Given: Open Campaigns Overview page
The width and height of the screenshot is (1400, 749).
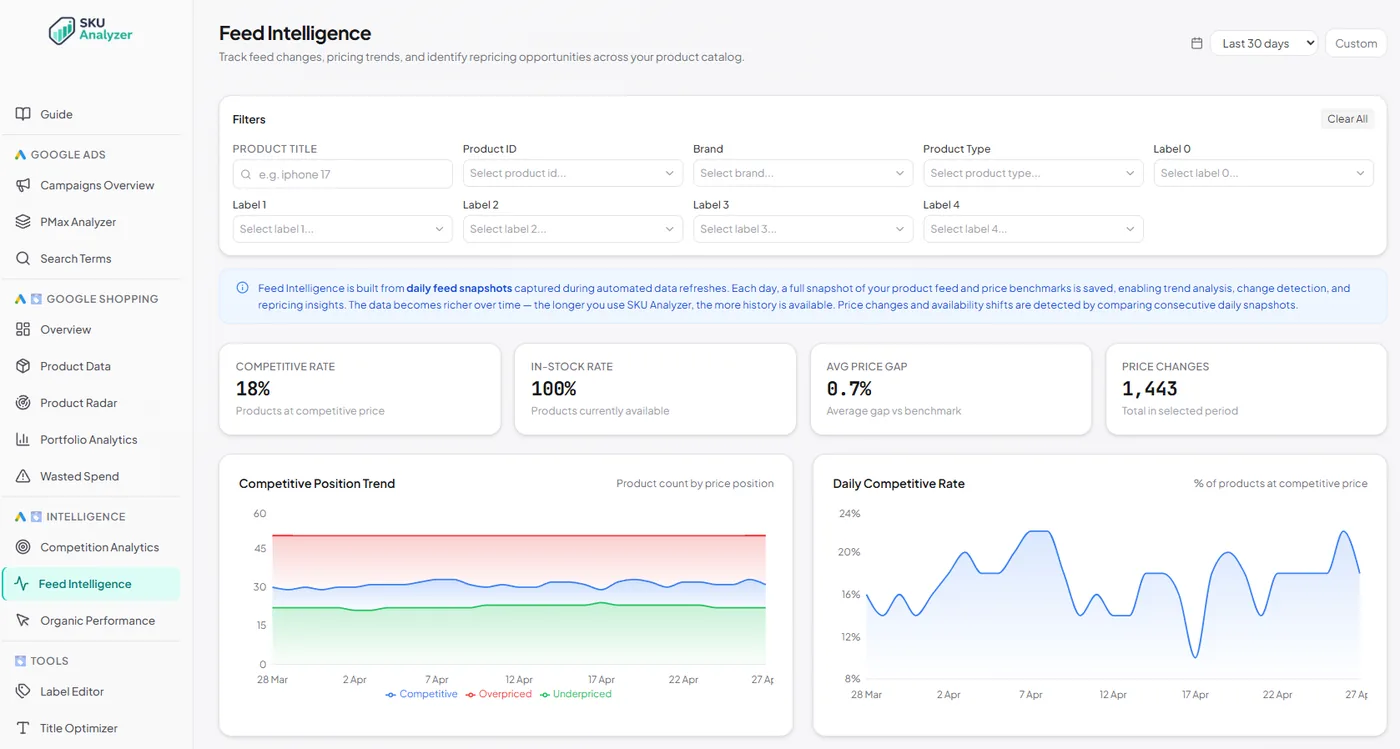Looking at the screenshot, I should tap(92, 185).
